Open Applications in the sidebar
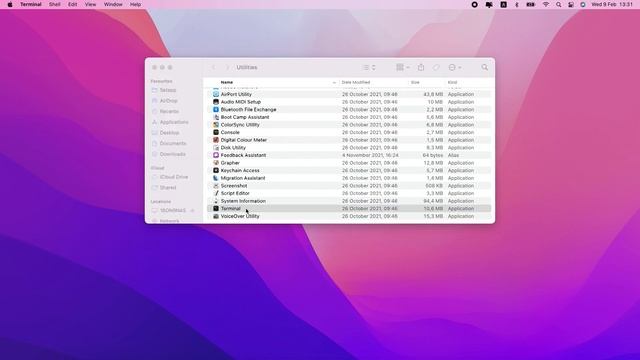Screen dimensions: 640x360 click(x=174, y=122)
